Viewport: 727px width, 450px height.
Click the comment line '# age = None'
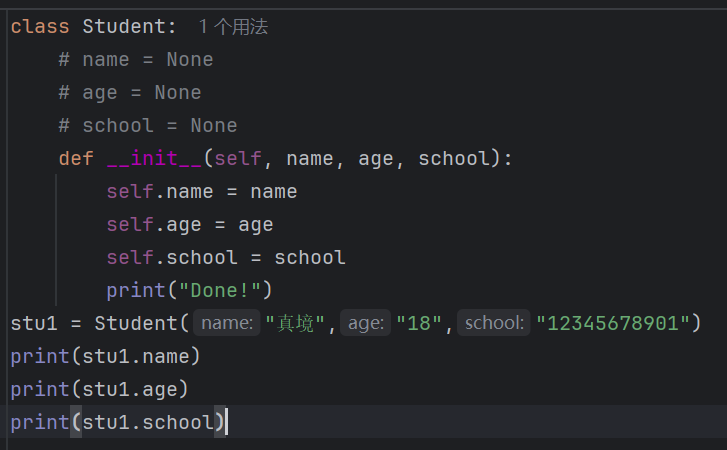point(130,93)
